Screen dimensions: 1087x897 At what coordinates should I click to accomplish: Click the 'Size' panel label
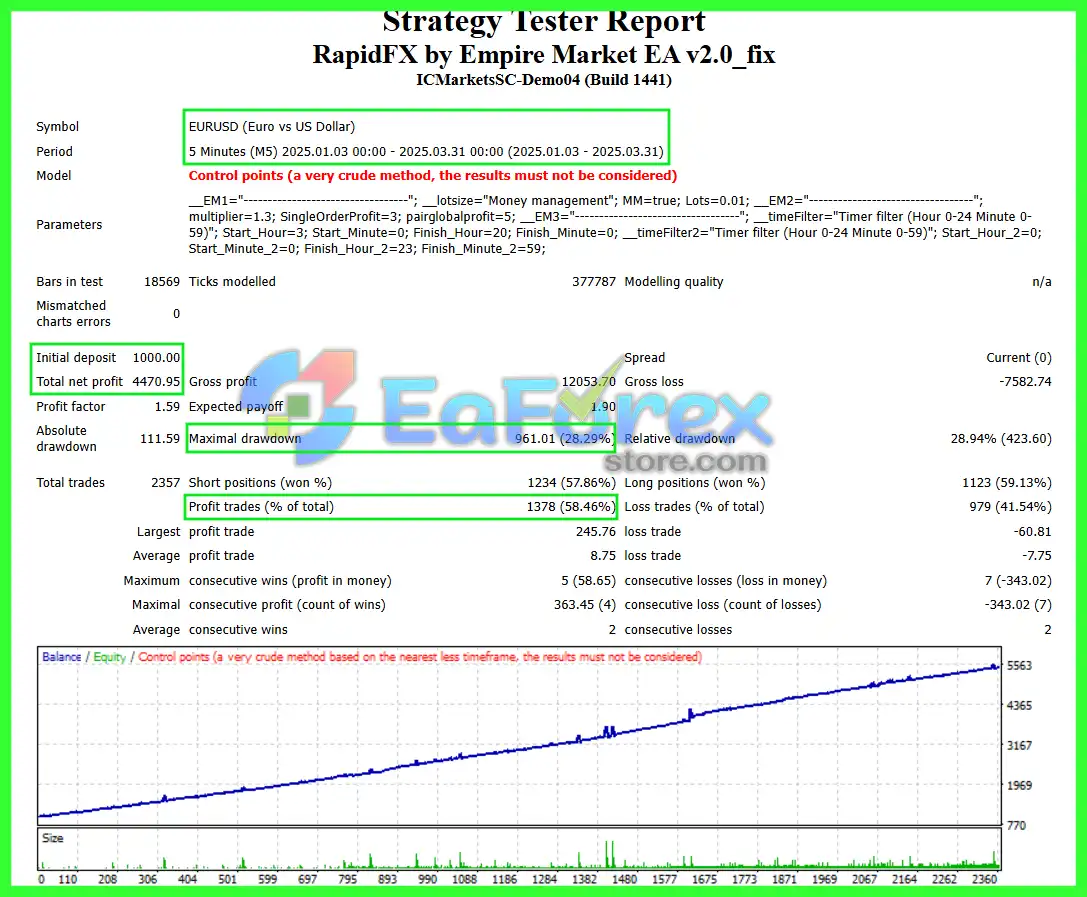(x=53, y=839)
